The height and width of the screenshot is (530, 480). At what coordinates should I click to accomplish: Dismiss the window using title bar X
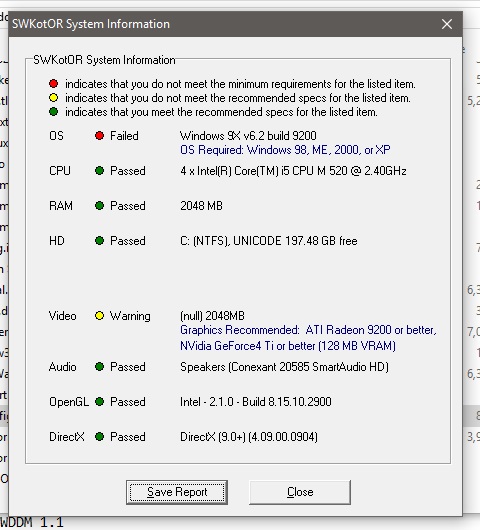tap(447, 24)
